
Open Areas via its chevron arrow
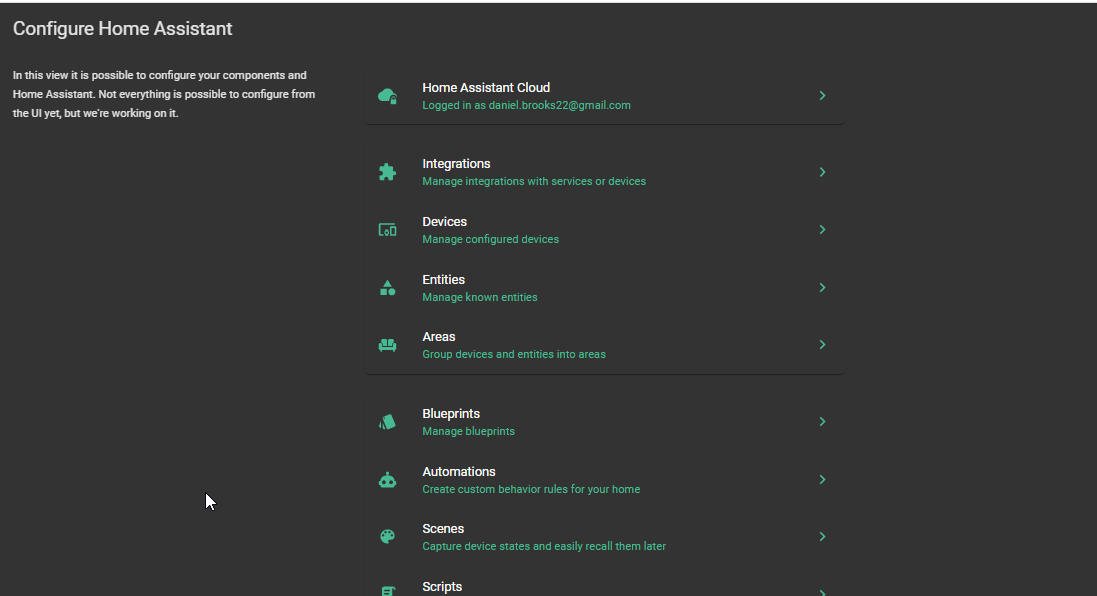pos(823,345)
